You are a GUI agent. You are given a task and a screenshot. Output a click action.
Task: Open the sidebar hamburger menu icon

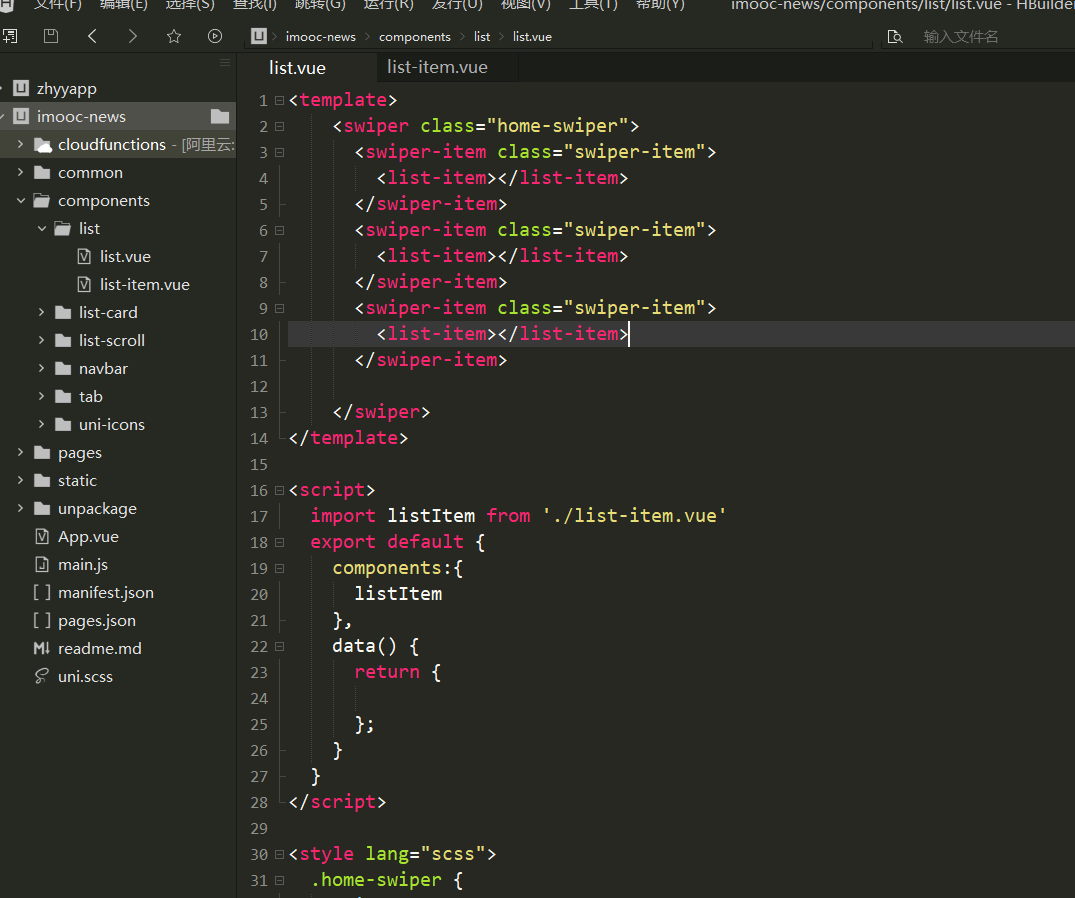(x=225, y=62)
